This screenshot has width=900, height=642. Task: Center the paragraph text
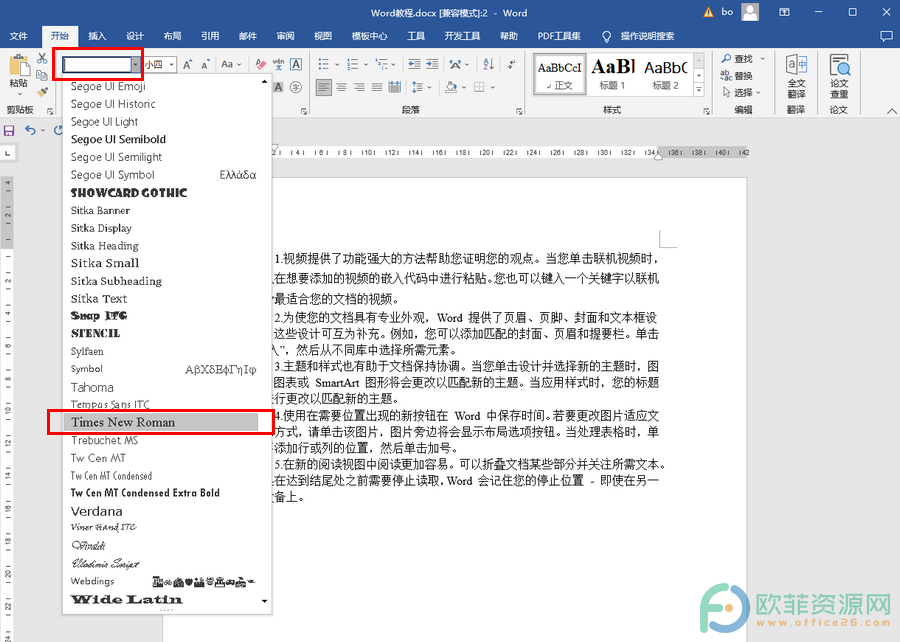(342, 87)
